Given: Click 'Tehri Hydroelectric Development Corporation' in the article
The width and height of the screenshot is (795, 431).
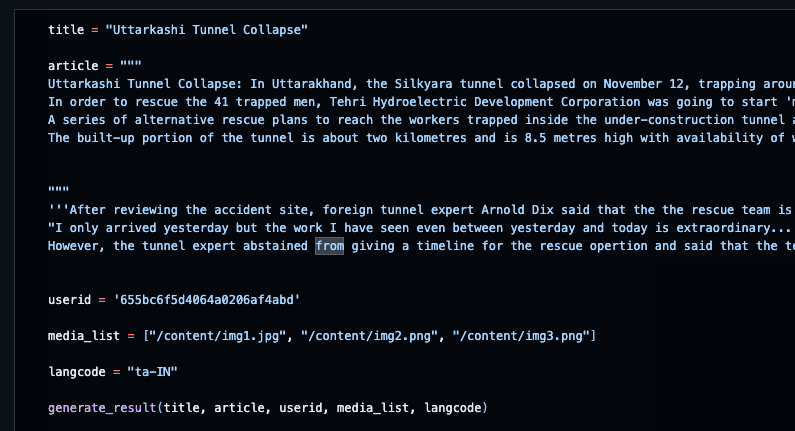Looking at the screenshot, I should 485,102.
